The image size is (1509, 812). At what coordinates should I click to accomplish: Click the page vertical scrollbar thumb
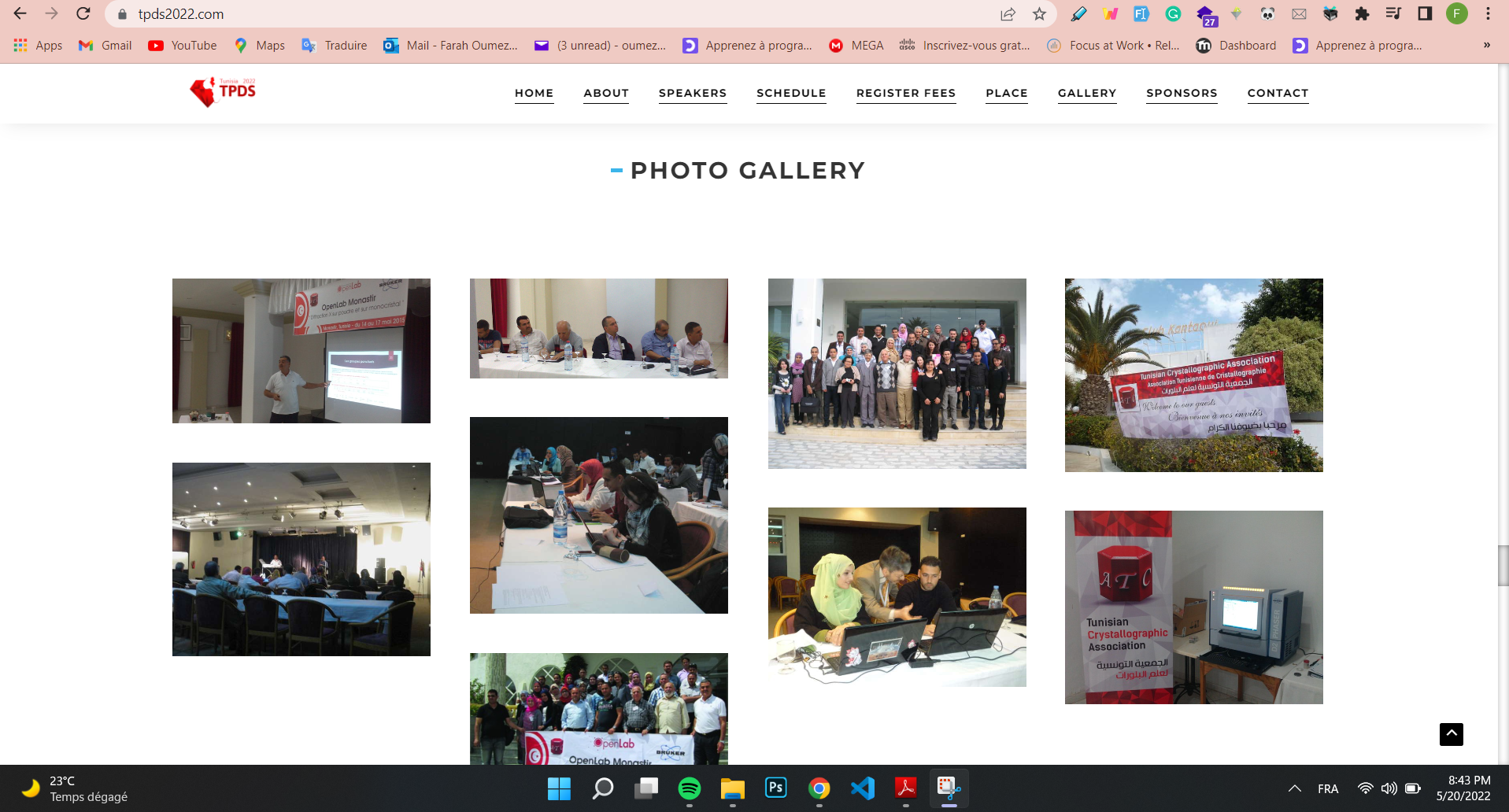[1503, 565]
